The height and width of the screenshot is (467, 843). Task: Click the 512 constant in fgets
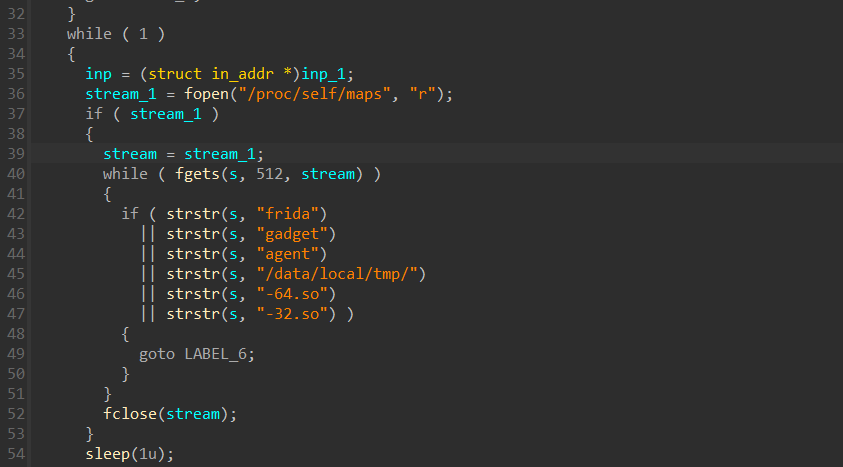tap(269, 174)
